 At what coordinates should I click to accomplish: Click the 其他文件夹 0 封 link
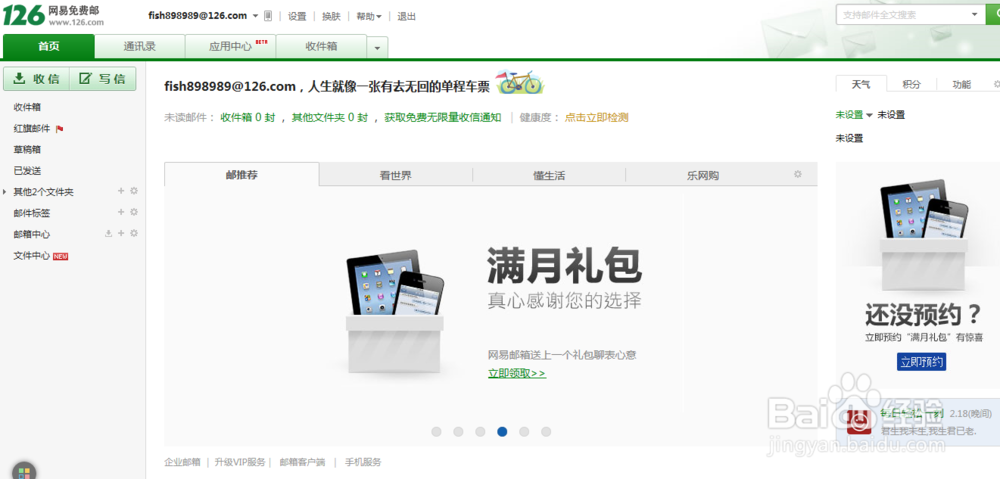click(x=330, y=117)
